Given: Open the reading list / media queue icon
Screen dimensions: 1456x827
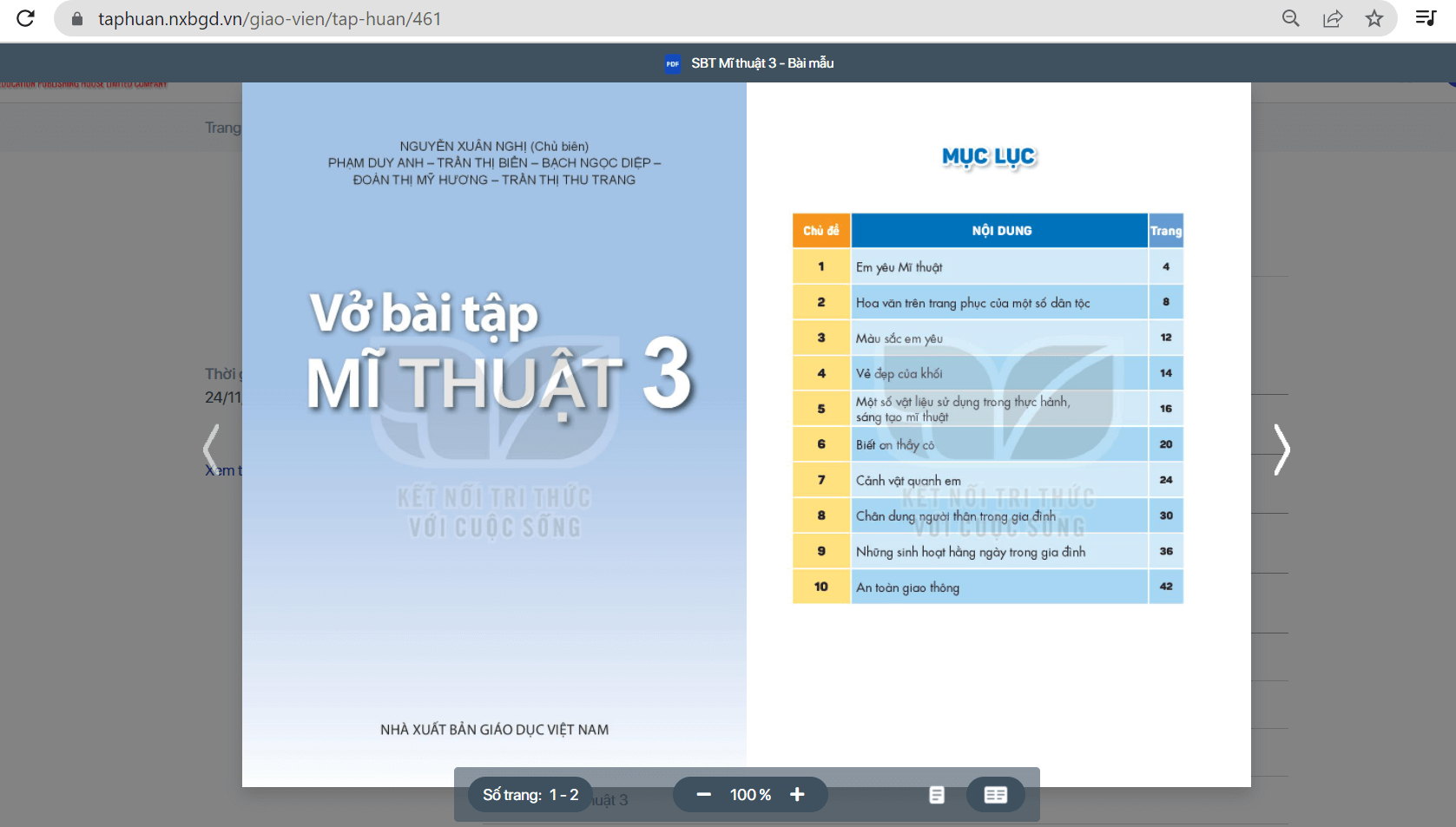Looking at the screenshot, I should pyautogui.click(x=1426, y=18).
